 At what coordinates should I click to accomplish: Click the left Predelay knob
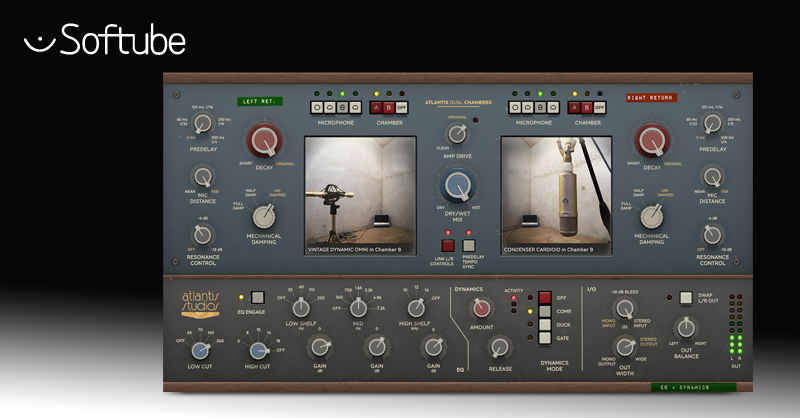(x=203, y=124)
